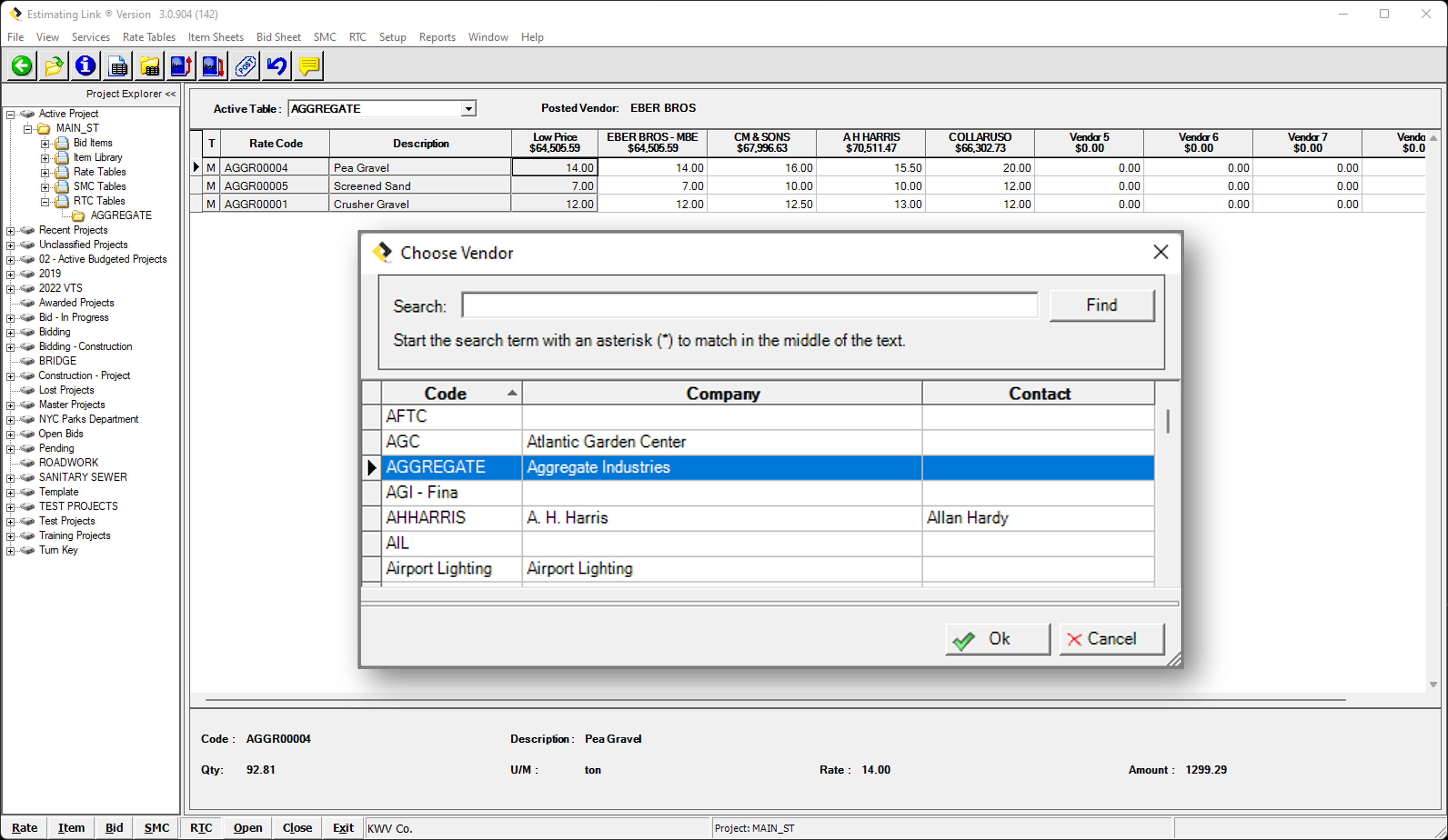Screen dimensions: 1448x840
Task: Click the Find button
Action: pyautogui.click(x=1101, y=305)
